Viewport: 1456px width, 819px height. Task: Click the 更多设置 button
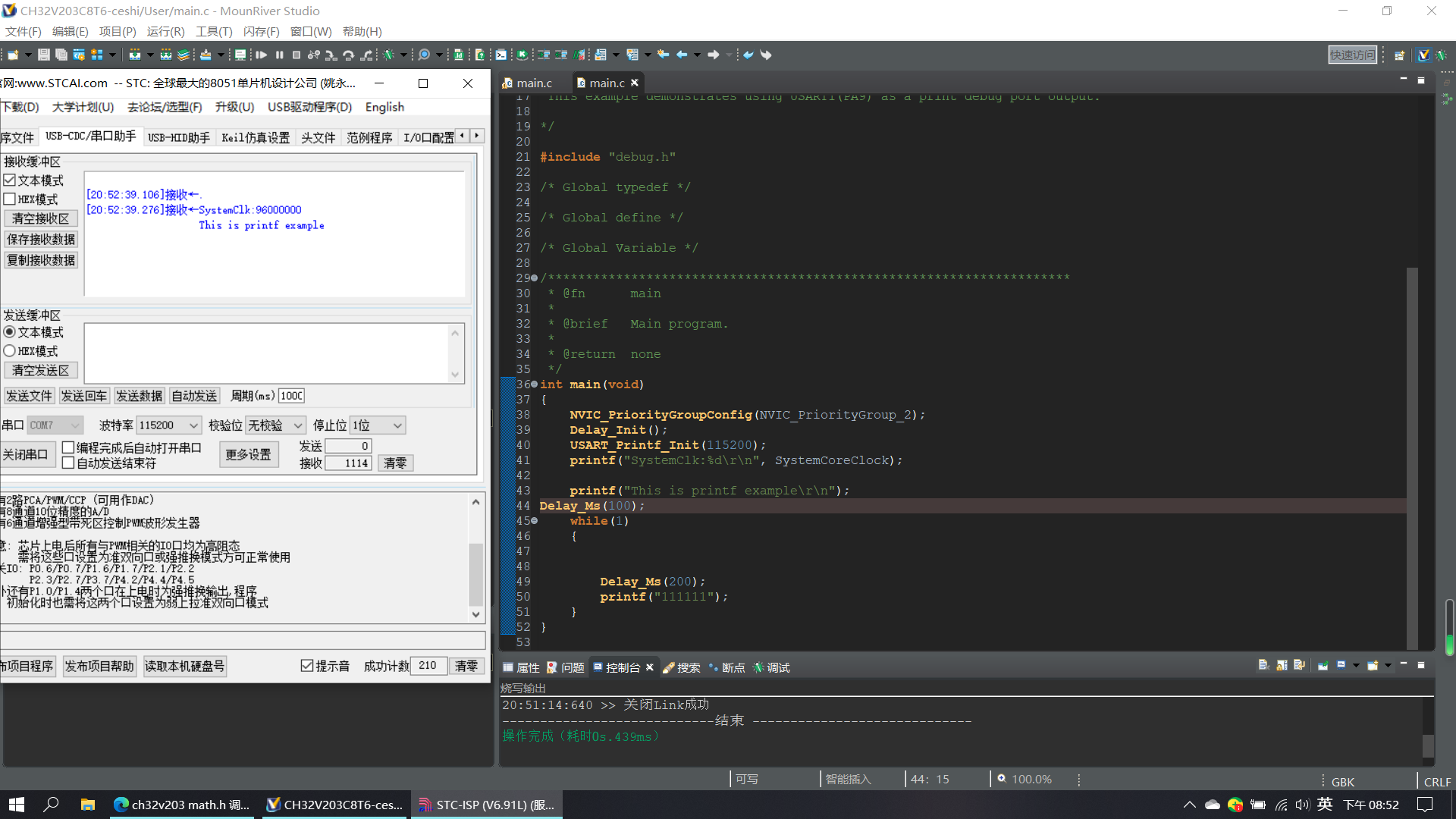tap(248, 454)
